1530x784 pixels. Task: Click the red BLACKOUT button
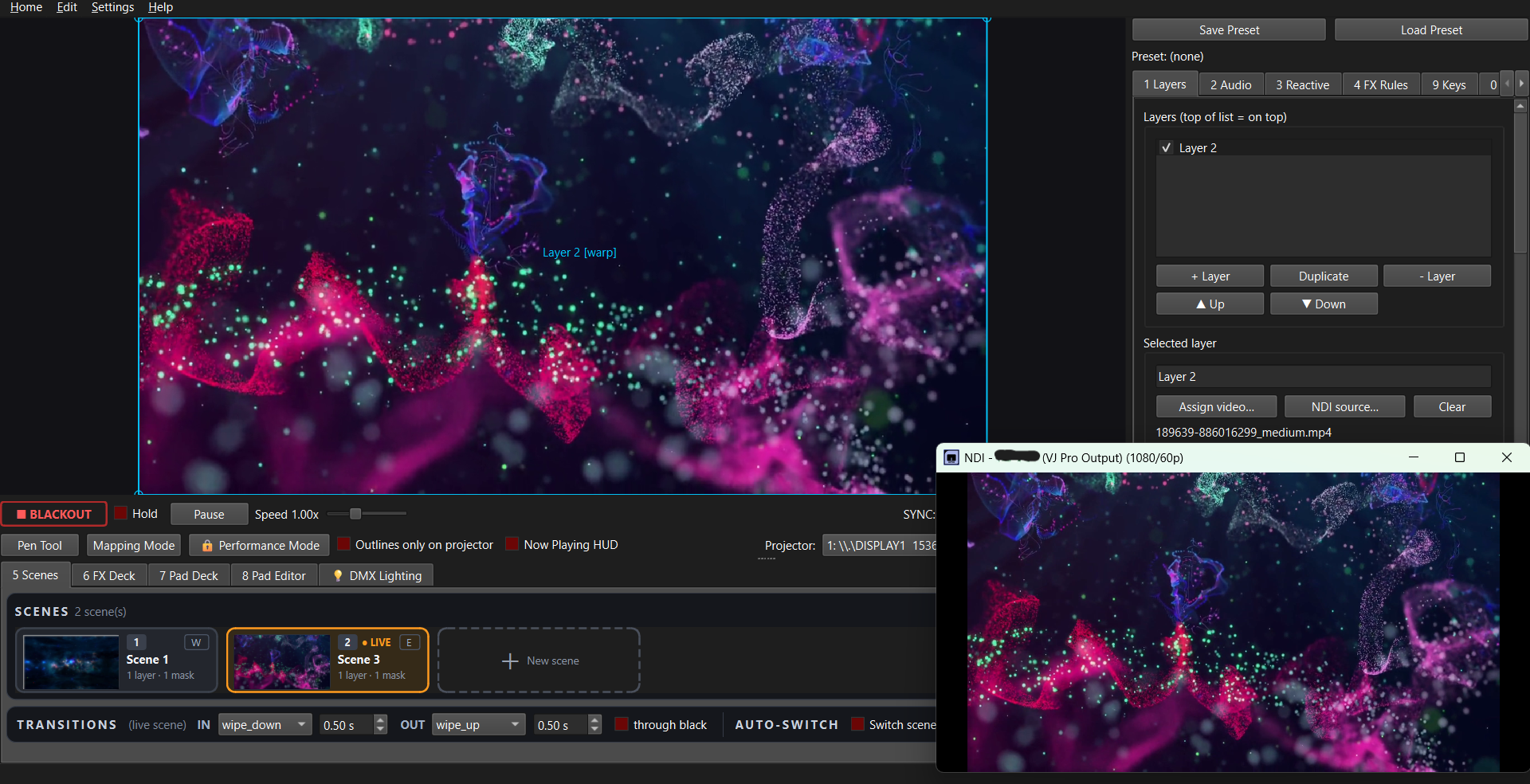[54, 514]
